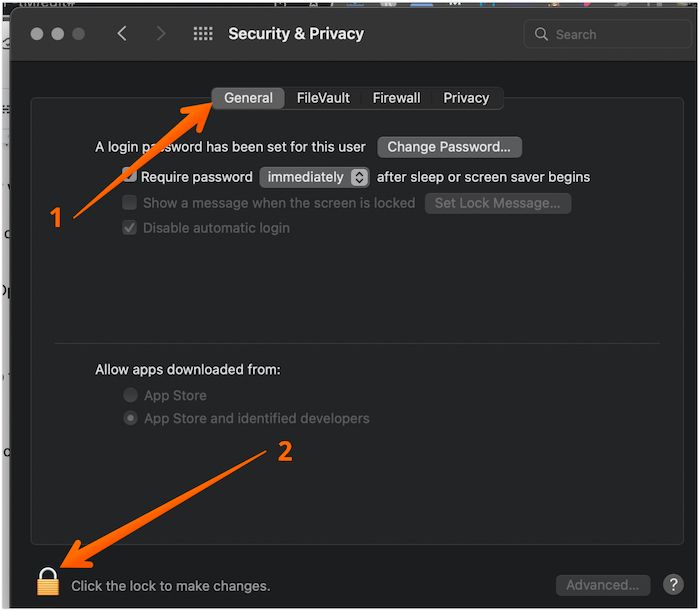Switch to the FileVault tab
700x611 pixels.
[323, 98]
